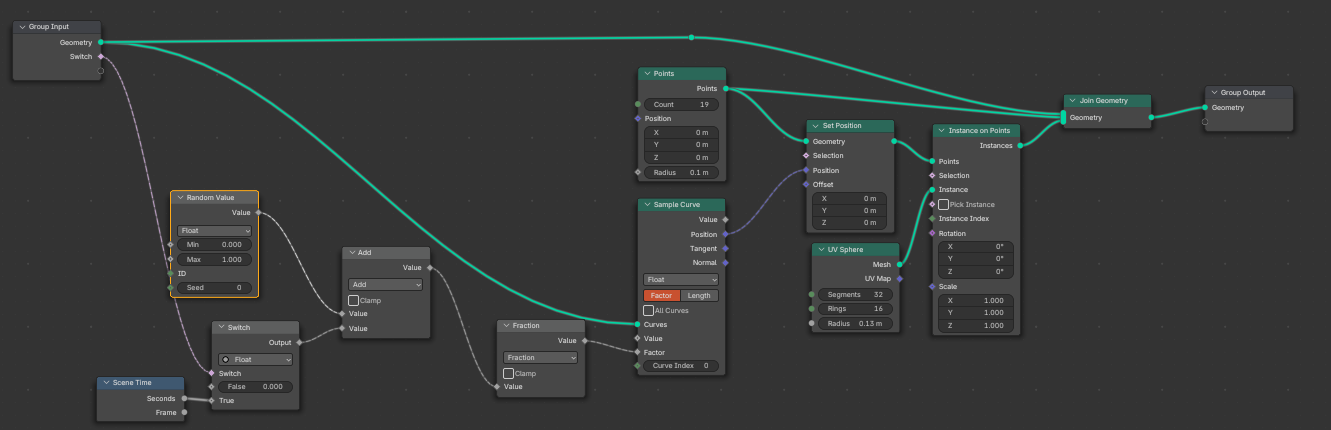1331x430 pixels.
Task: Click the Seed field in Random Value
Action: click(x=215, y=287)
